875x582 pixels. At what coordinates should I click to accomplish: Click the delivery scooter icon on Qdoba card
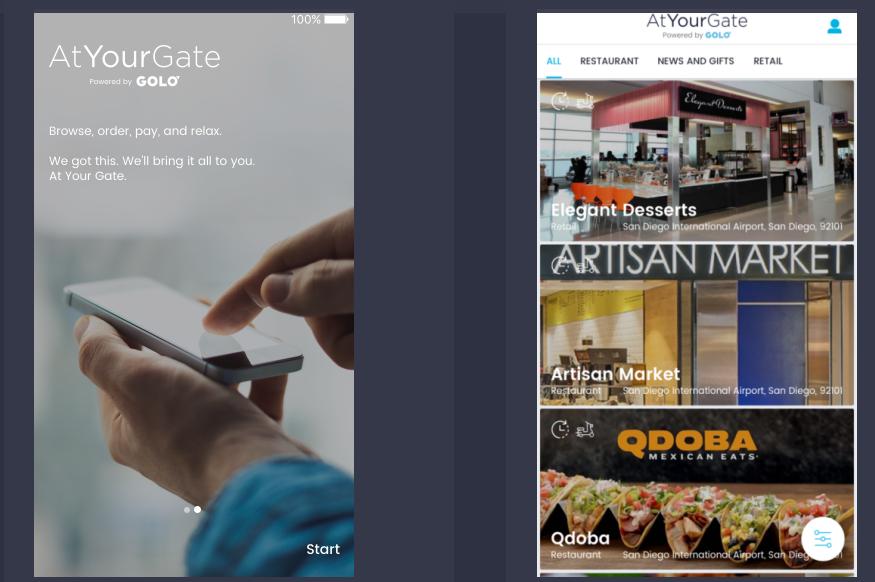585,430
